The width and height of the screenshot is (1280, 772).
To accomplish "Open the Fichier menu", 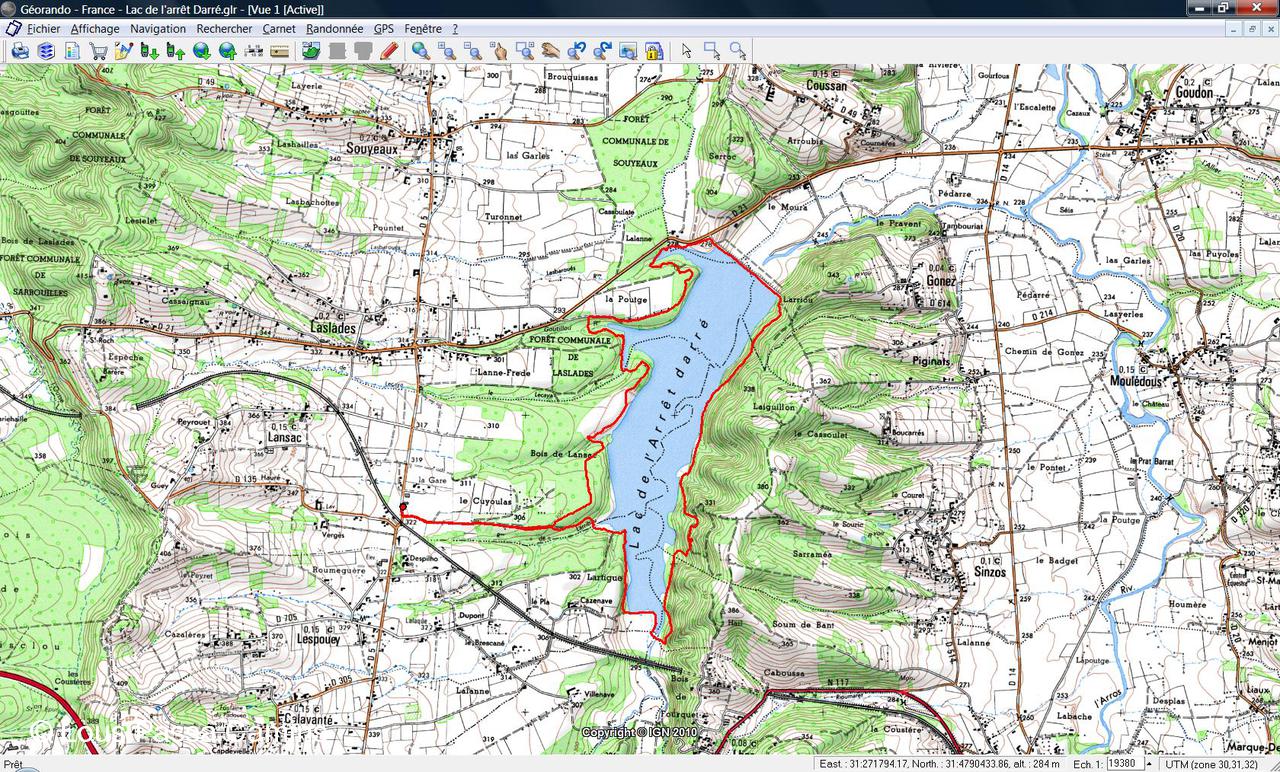I will coord(43,29).
